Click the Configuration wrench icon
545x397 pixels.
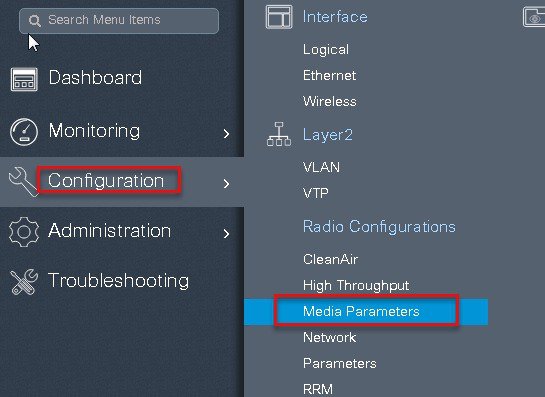tap(24, 181)
